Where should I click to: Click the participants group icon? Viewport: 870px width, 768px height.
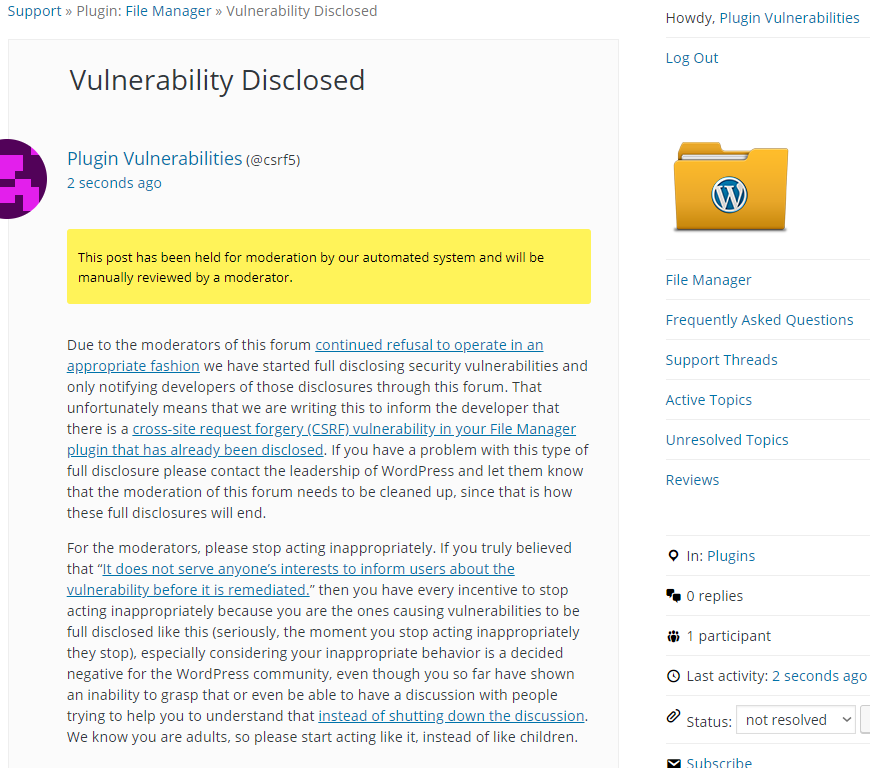pos(673,636)
